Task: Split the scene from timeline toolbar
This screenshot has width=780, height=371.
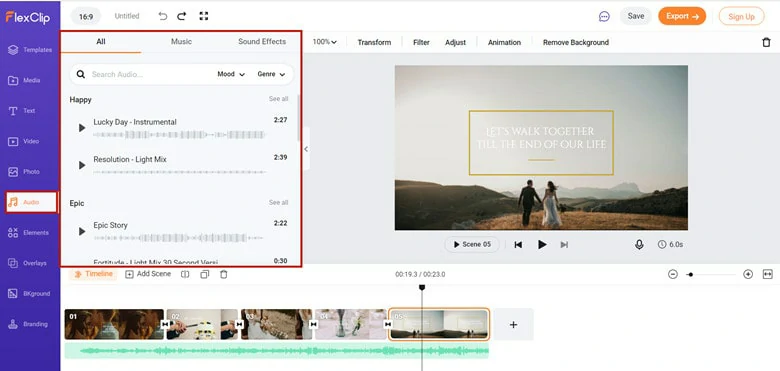Action: pos(185,274)
